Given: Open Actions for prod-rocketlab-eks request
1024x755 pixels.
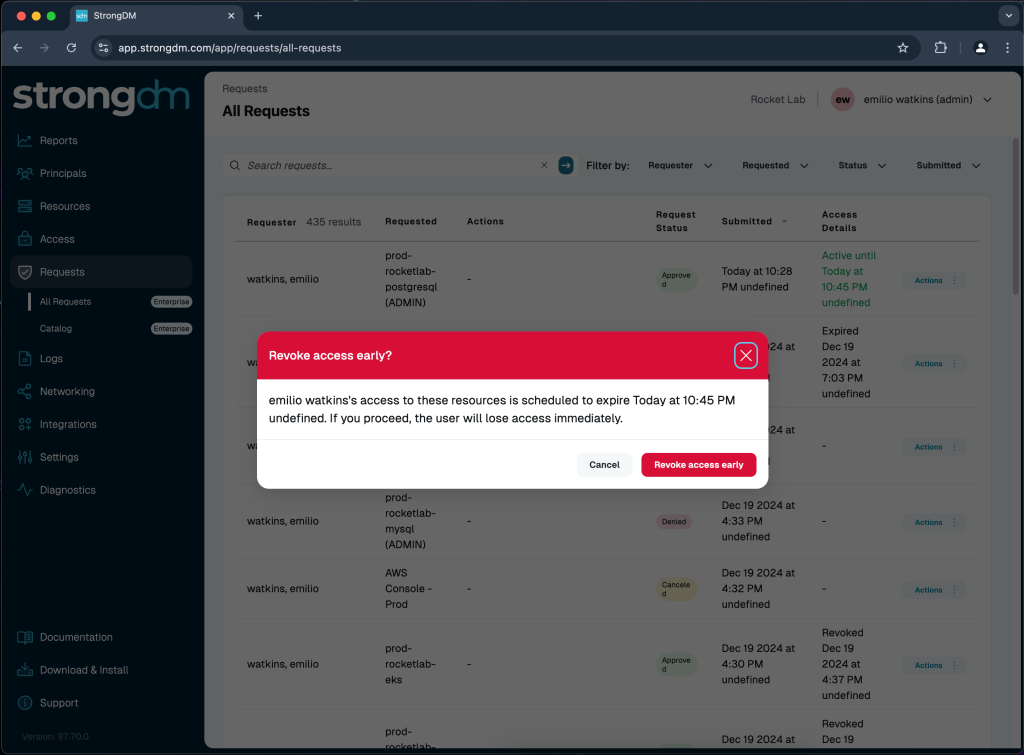Looking at the screenshot, I should (x=933, y=665).
